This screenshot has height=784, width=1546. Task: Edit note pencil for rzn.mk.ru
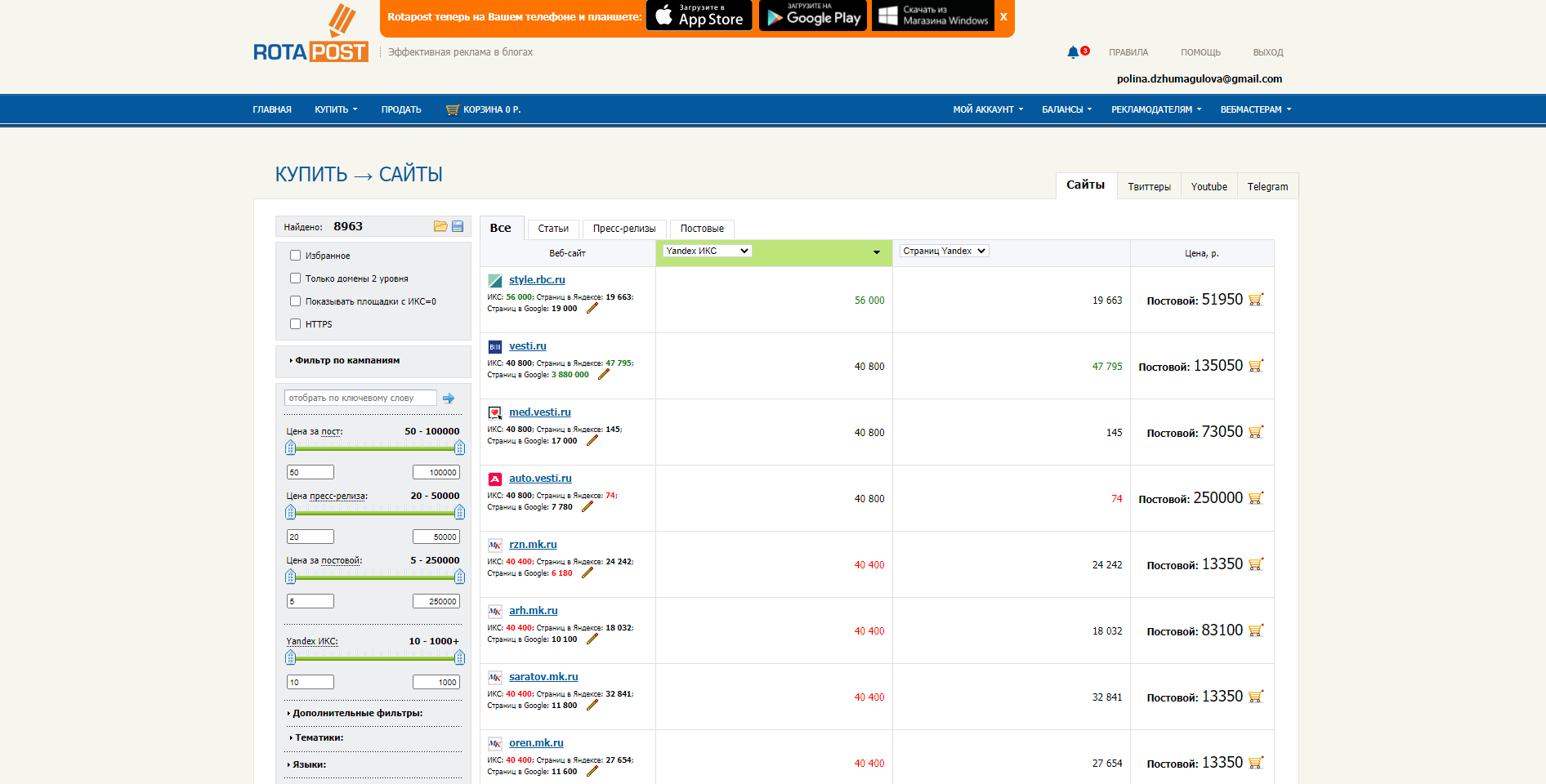(x=588, y=572)
